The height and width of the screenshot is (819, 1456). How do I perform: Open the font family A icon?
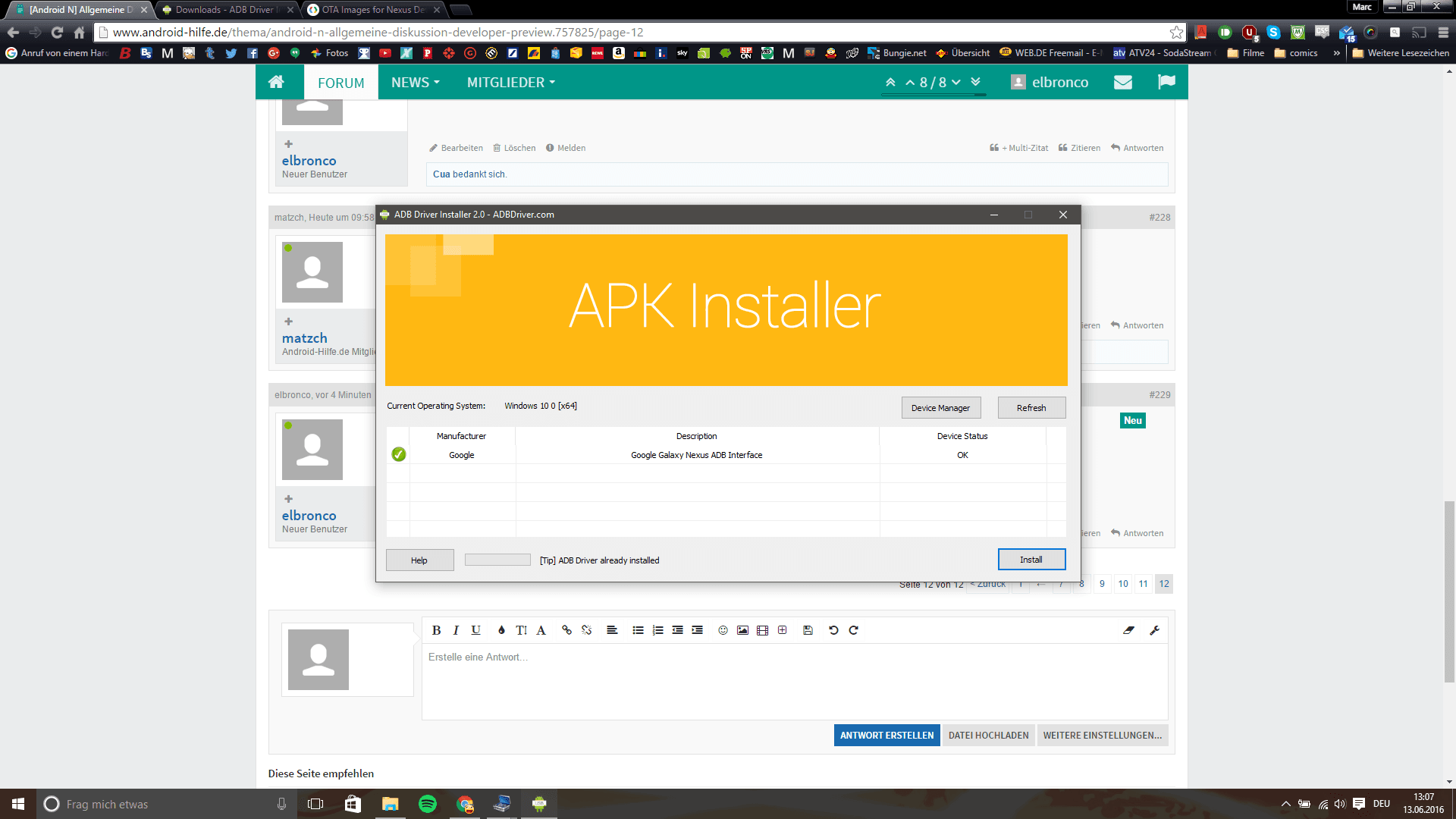pos(541,630)
